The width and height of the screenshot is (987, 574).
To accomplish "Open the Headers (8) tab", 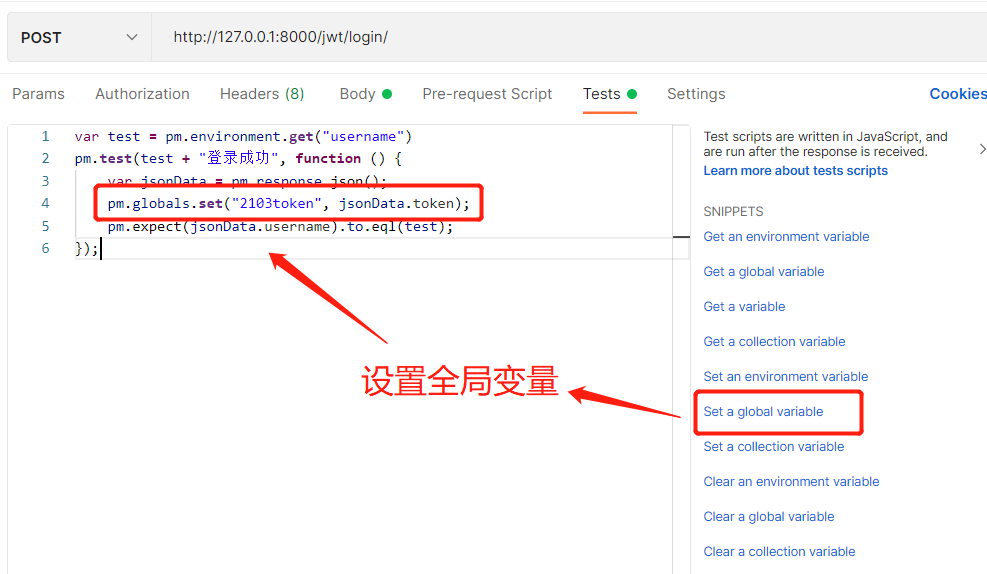I will [262, 94].
